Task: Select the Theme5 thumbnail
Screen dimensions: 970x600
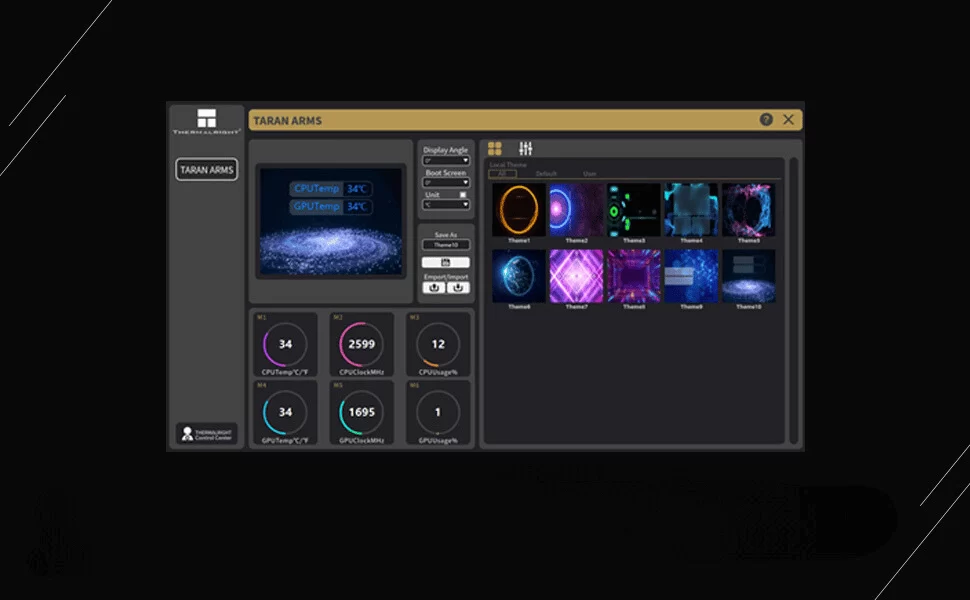Action: click(749, 210)
